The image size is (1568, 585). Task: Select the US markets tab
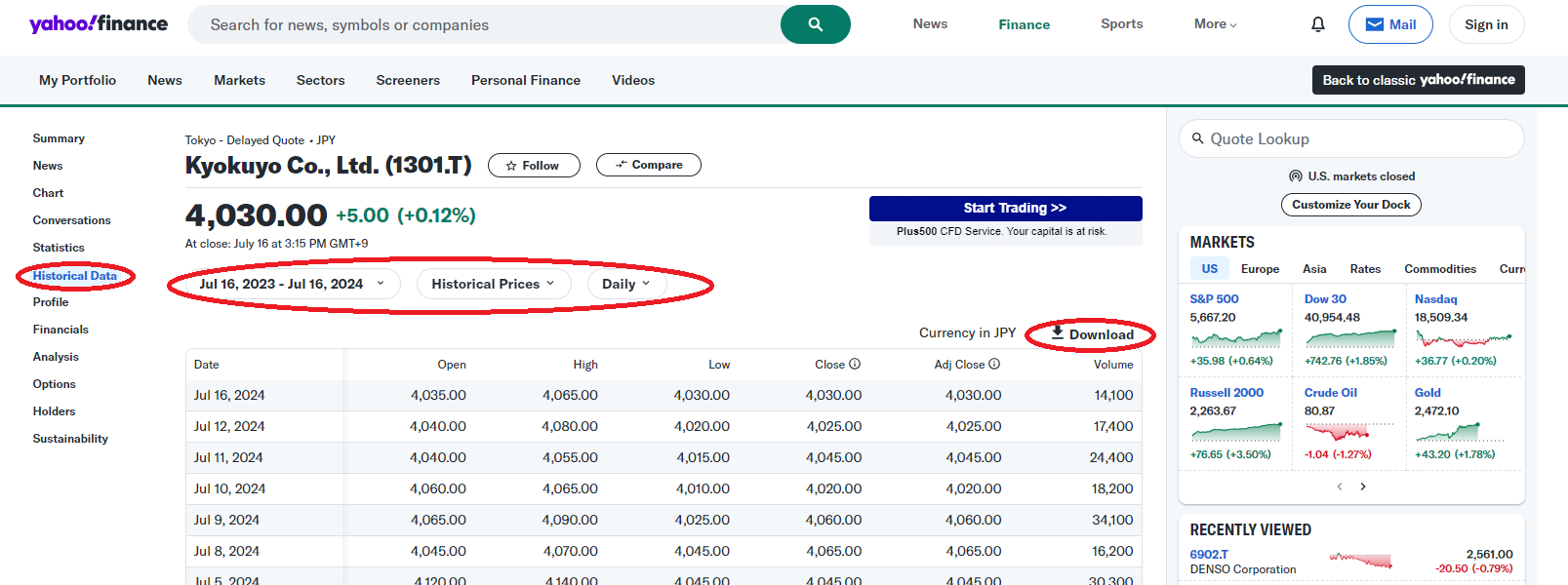(1209, 269)
